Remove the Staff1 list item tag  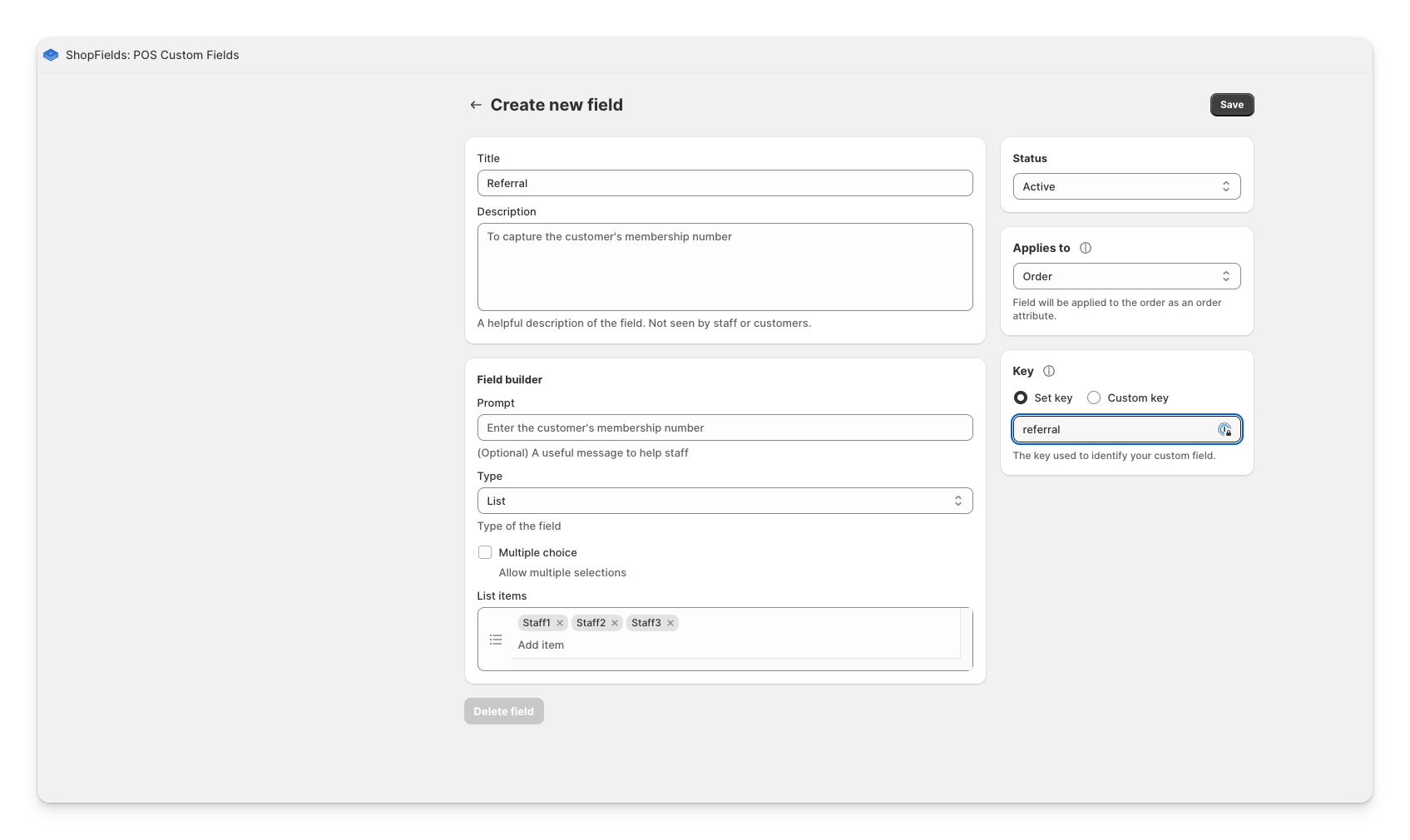[560, 623]
